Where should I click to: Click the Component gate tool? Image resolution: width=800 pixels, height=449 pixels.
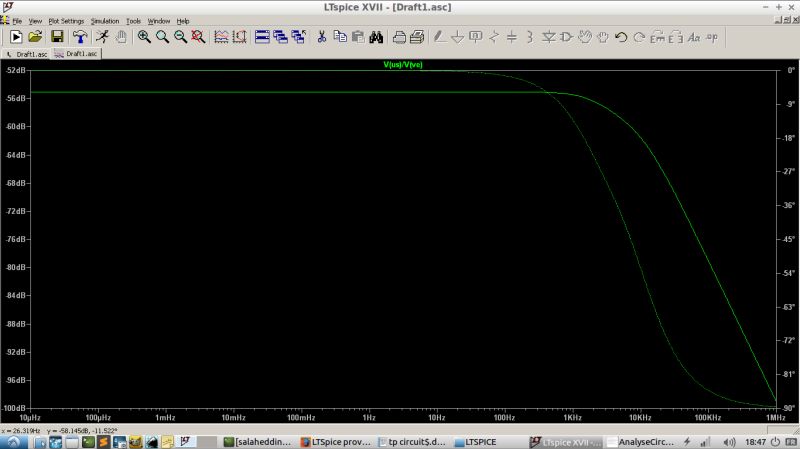(566, 37)
